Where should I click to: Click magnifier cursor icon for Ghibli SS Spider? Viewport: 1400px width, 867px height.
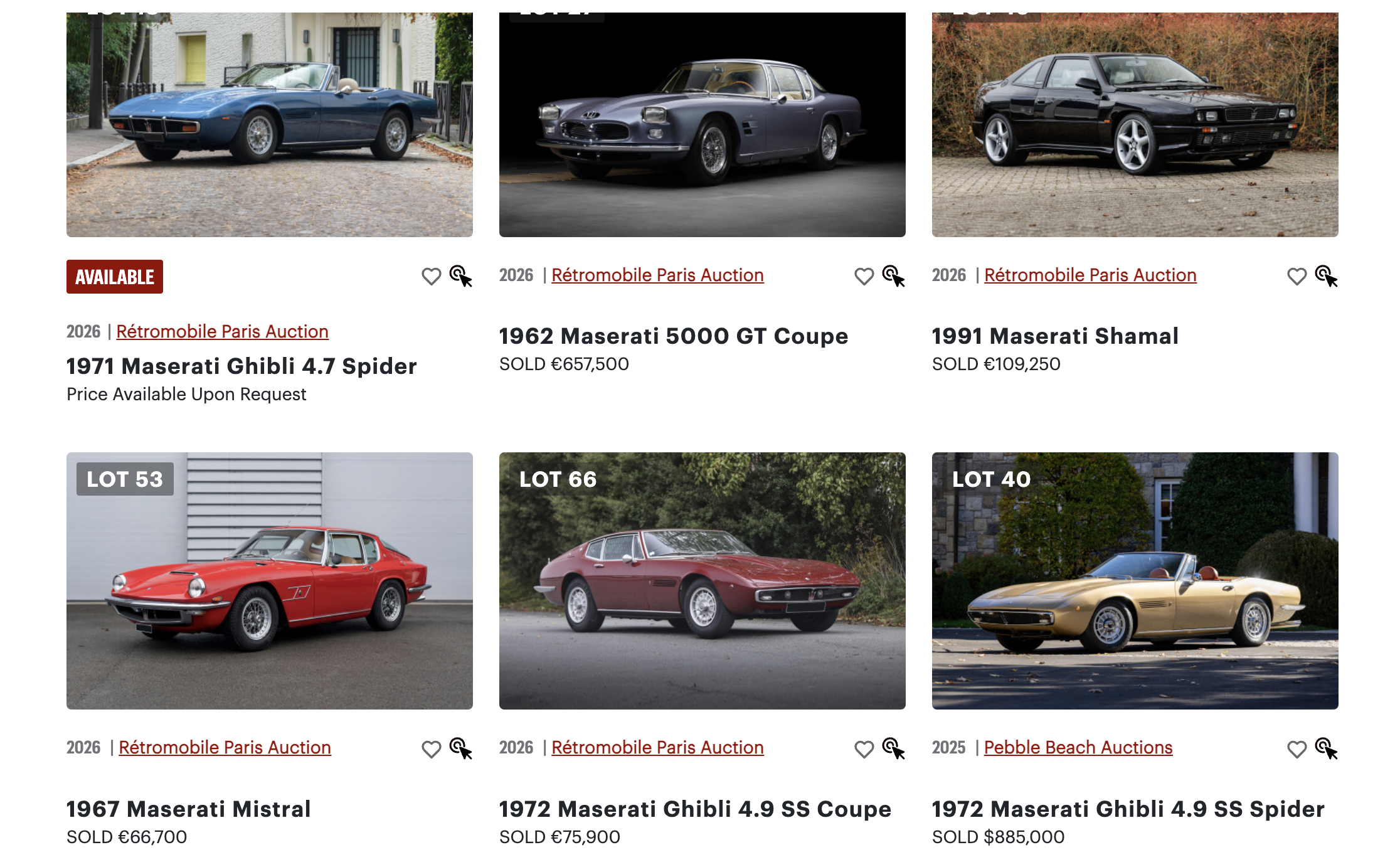(1327, 749)
